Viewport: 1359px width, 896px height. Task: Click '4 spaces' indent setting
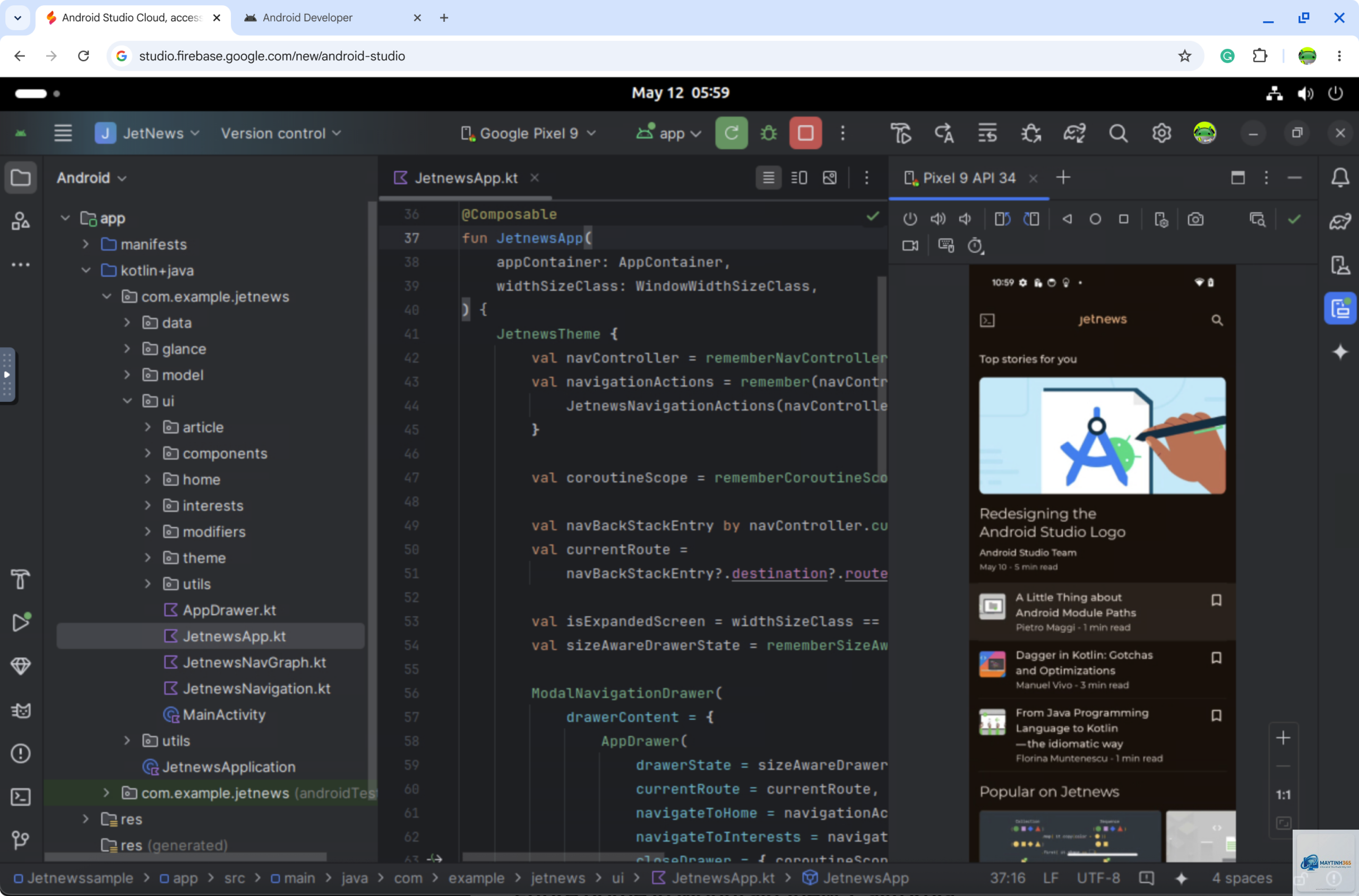click(1242, 878)
